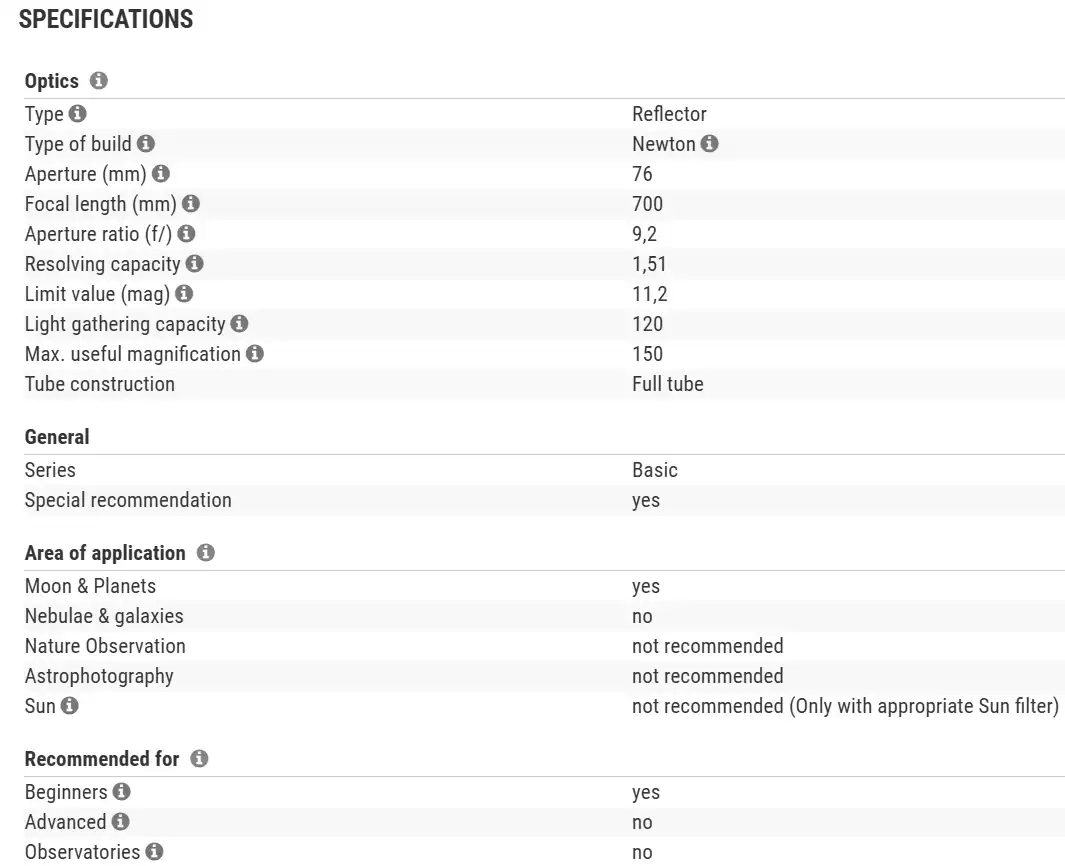The width and height of the screenshot is (1065, 866).
Task: Open the Beginners info icon
Action: click(x=121, y=792)
